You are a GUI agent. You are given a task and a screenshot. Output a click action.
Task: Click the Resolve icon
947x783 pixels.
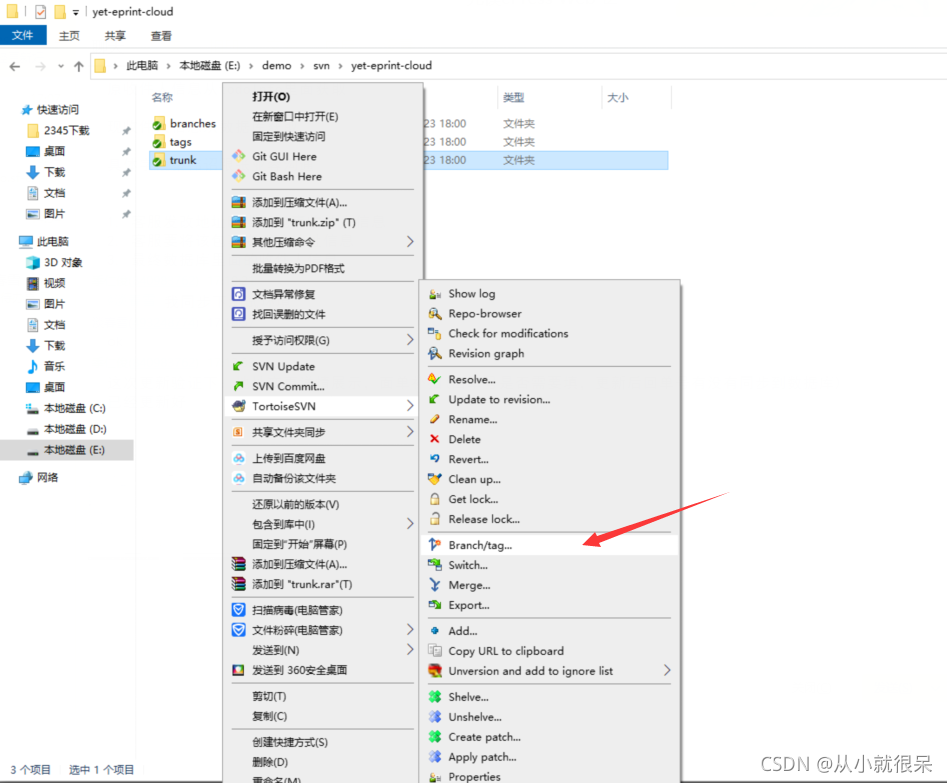click(435, 379)
